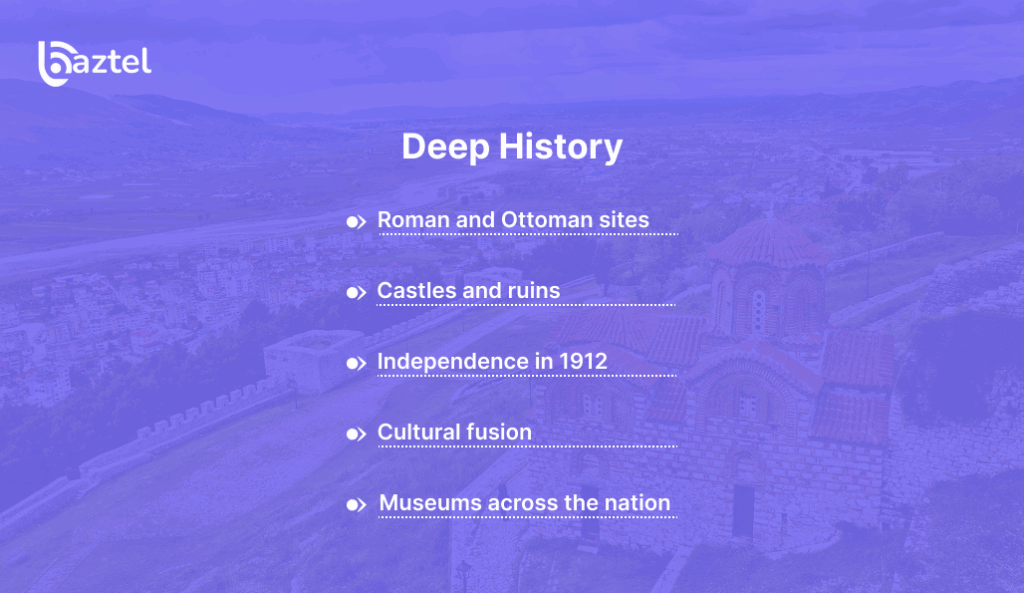Screen dimensions: 1024x593
Task: Select the baztel wordmark text
Action: pyautogui.click(x=110, y=62)
